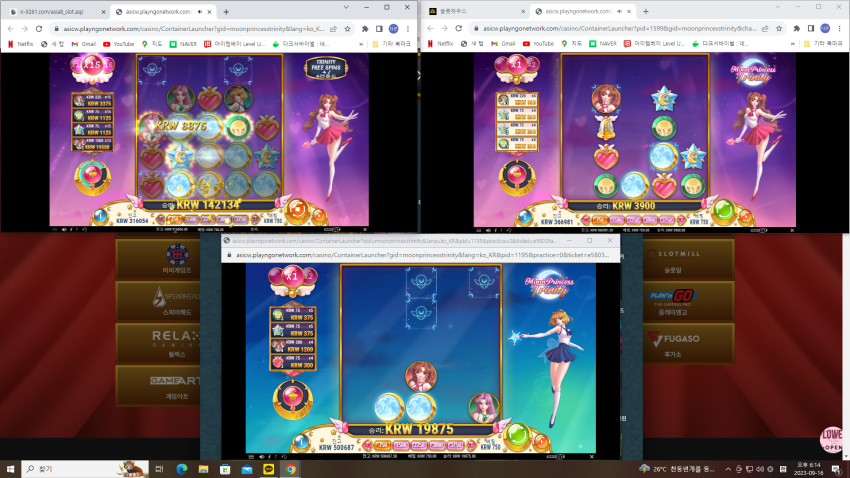Select the 750 bet level in bottom game
The image size is (850, 478).
(383, 445)
